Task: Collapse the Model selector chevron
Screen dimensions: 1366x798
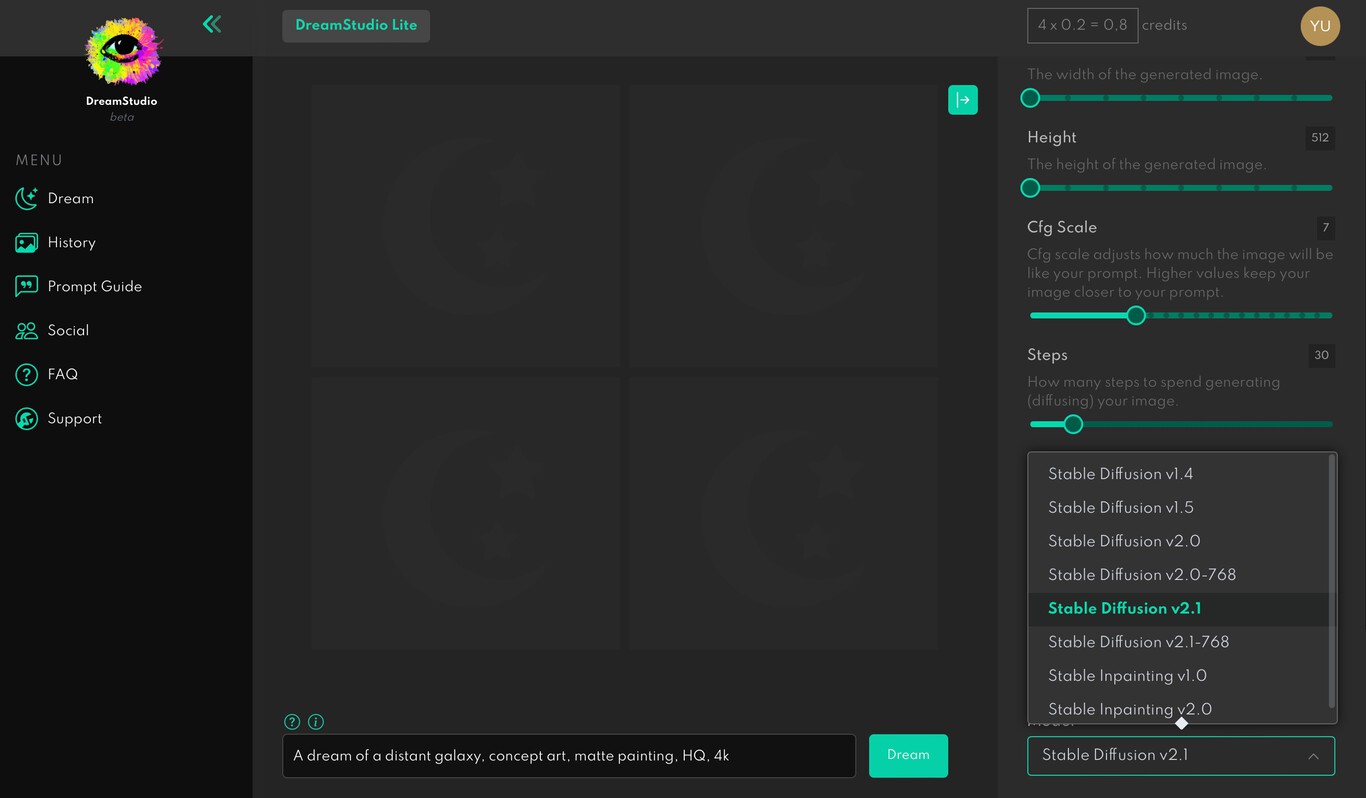Action: (x=1314, y=756)
